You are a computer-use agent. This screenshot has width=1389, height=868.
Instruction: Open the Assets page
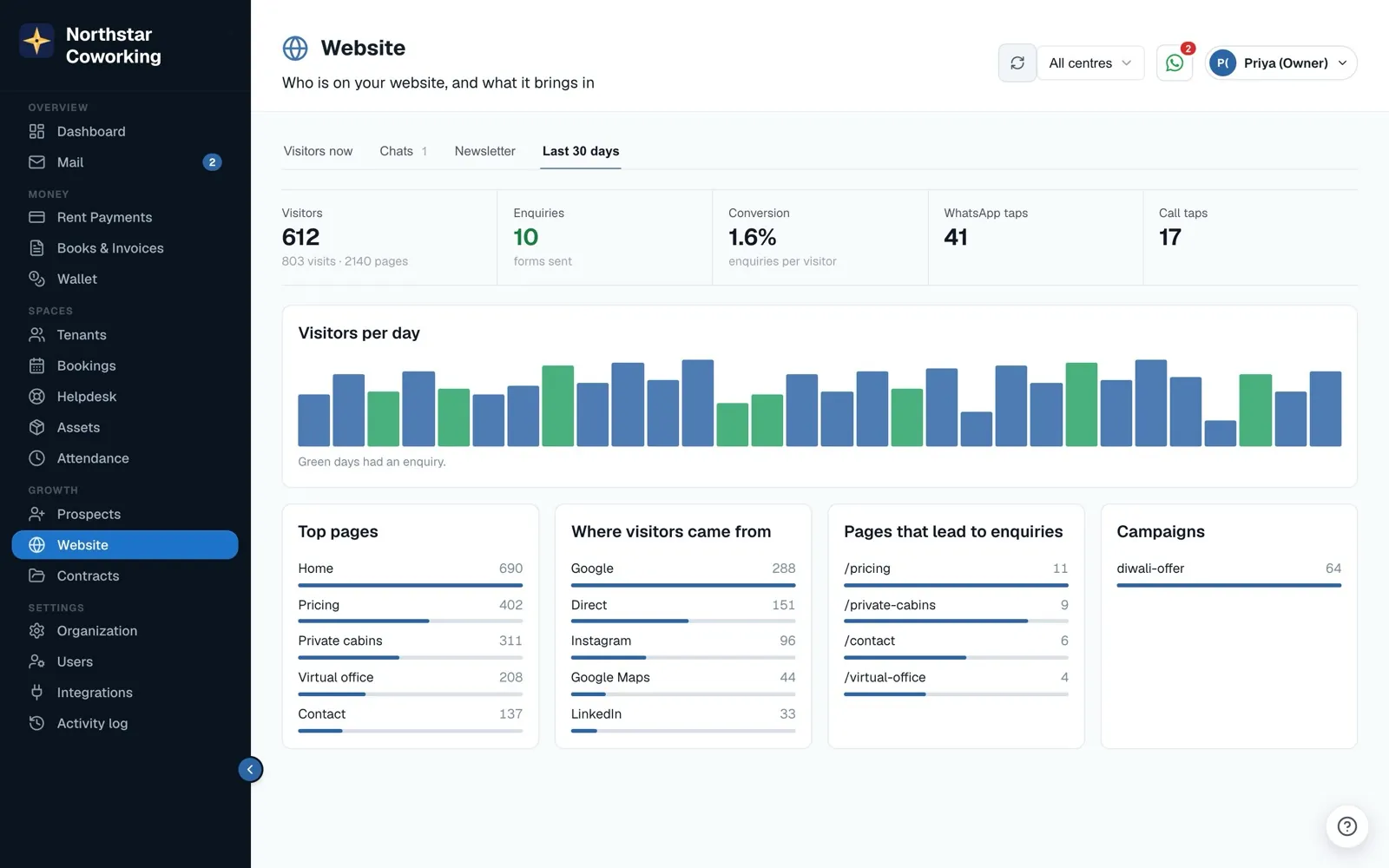125,427
